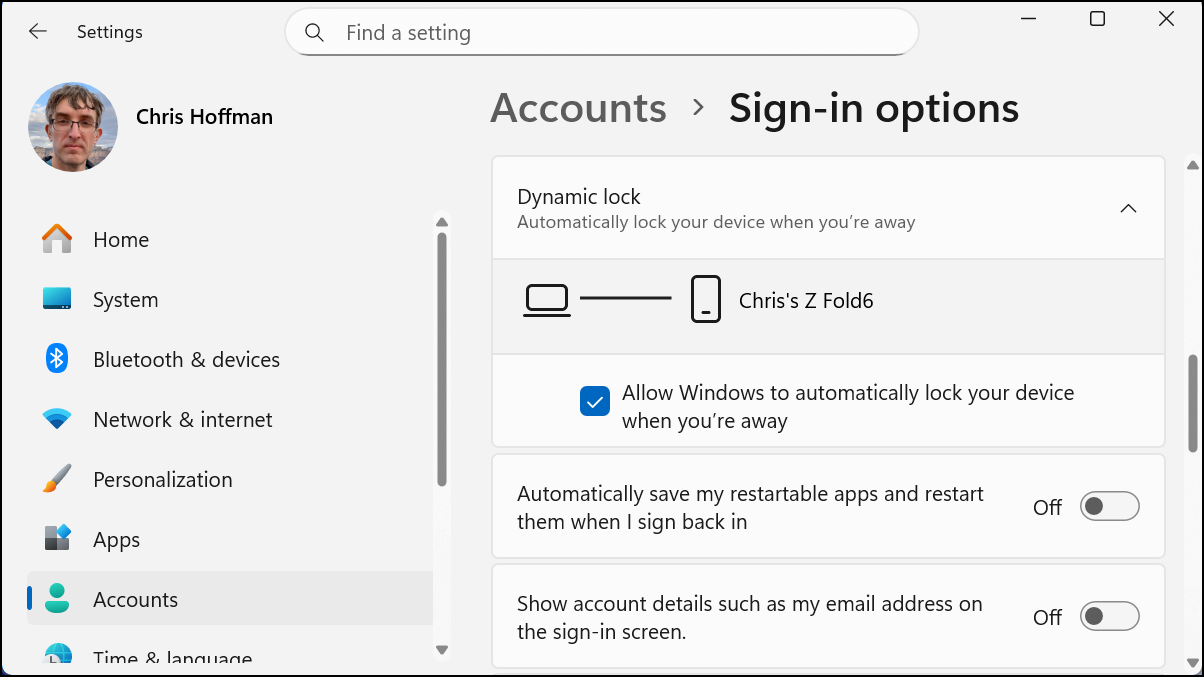Select the System settings icon
The width and height of the screenshot is (1204, 677).
point(56,299)
